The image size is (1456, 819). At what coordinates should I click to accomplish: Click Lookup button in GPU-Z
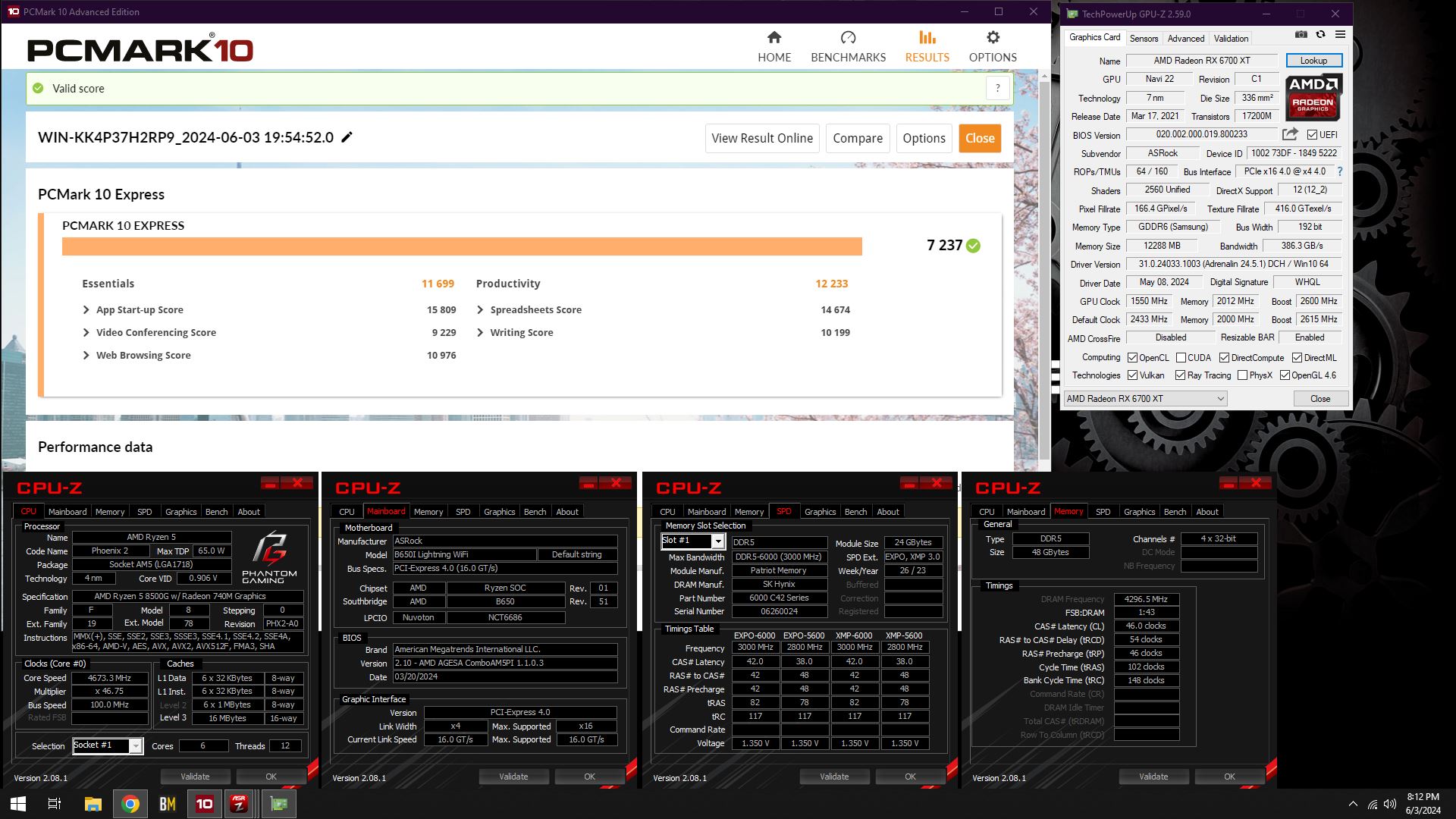[x=1313, y=61]
